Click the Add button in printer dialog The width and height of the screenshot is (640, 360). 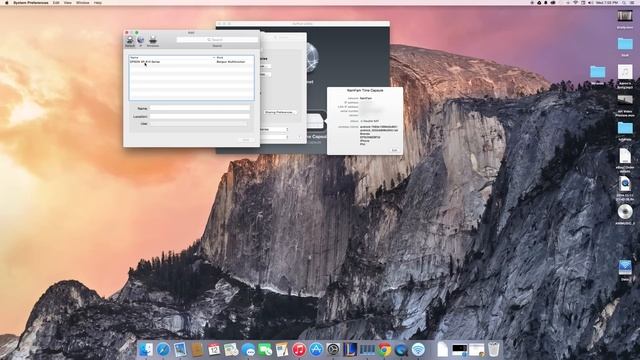(x=246, y=140)
